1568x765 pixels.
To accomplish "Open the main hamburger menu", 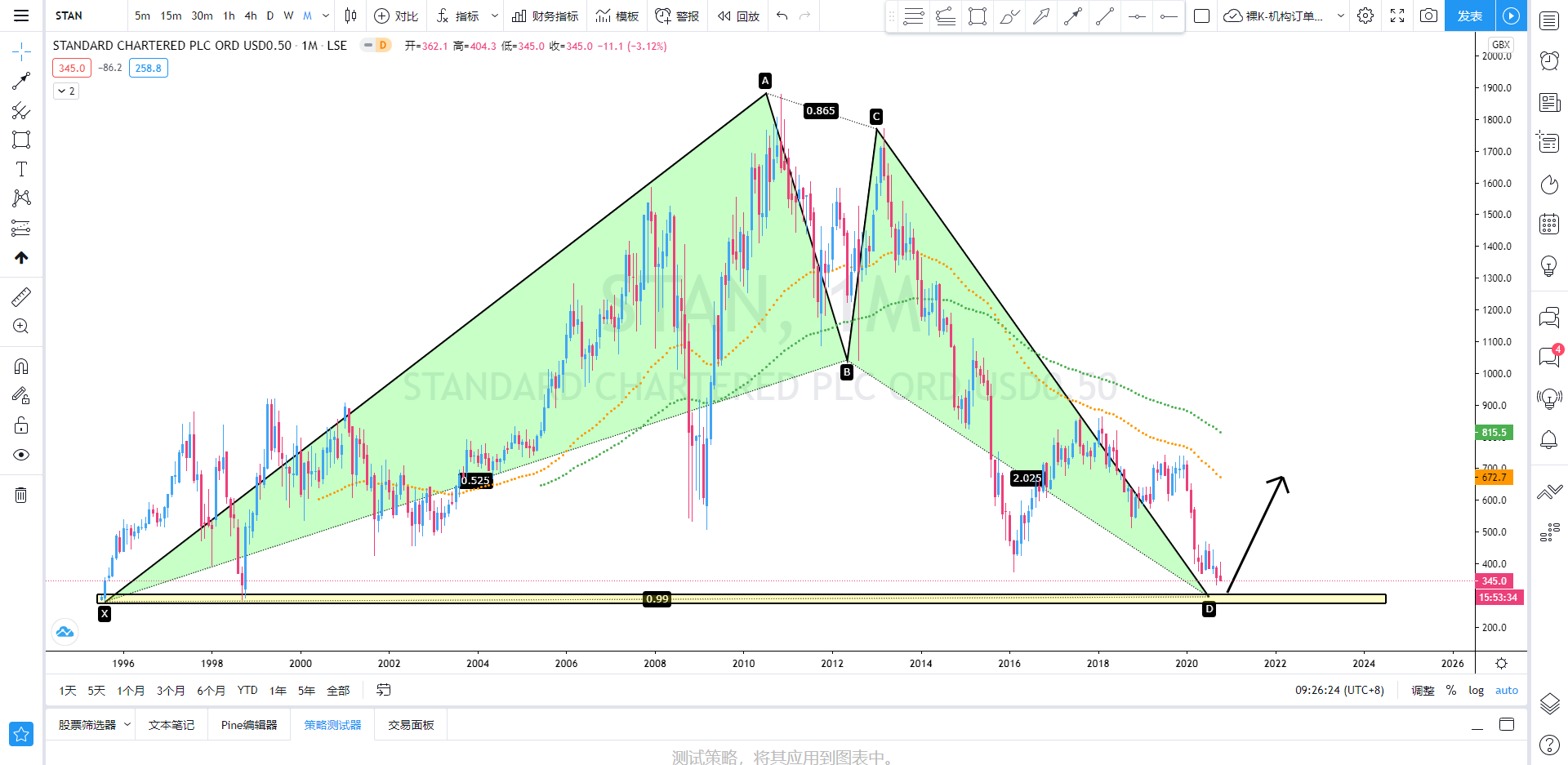I will [x=21, y=16].
